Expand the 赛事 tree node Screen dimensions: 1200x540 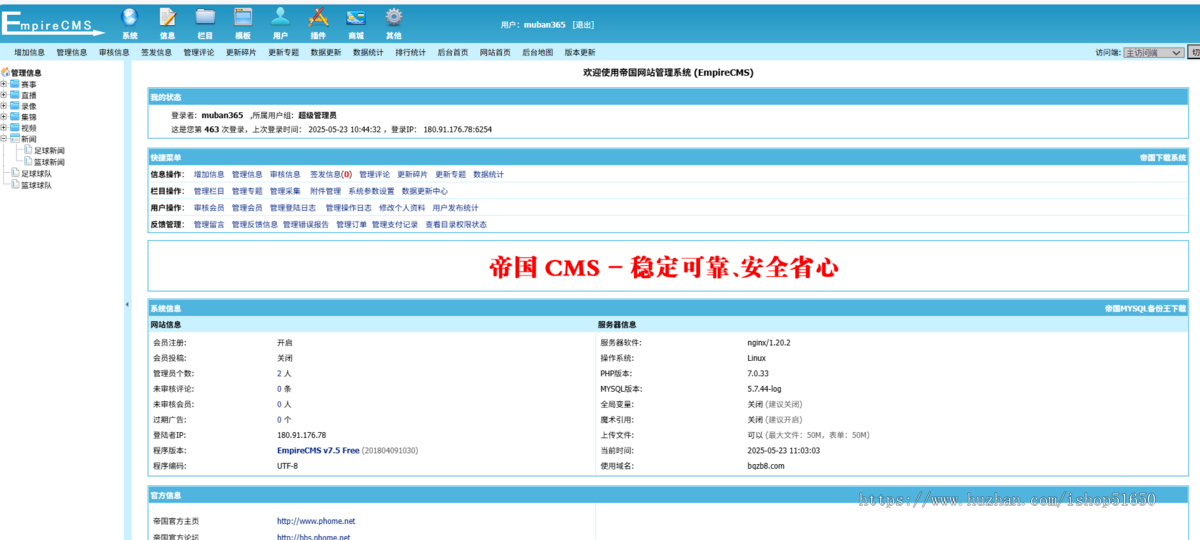4,84
